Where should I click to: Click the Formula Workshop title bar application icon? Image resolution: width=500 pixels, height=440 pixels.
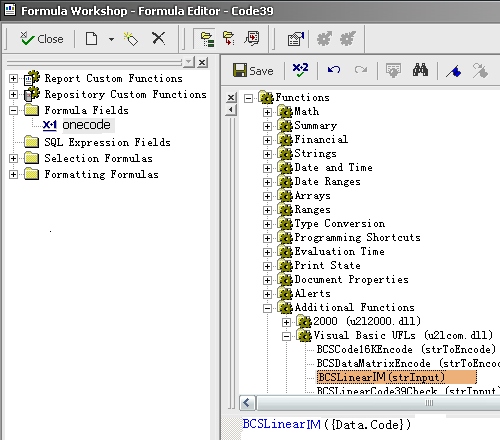[x=10, y=10]
